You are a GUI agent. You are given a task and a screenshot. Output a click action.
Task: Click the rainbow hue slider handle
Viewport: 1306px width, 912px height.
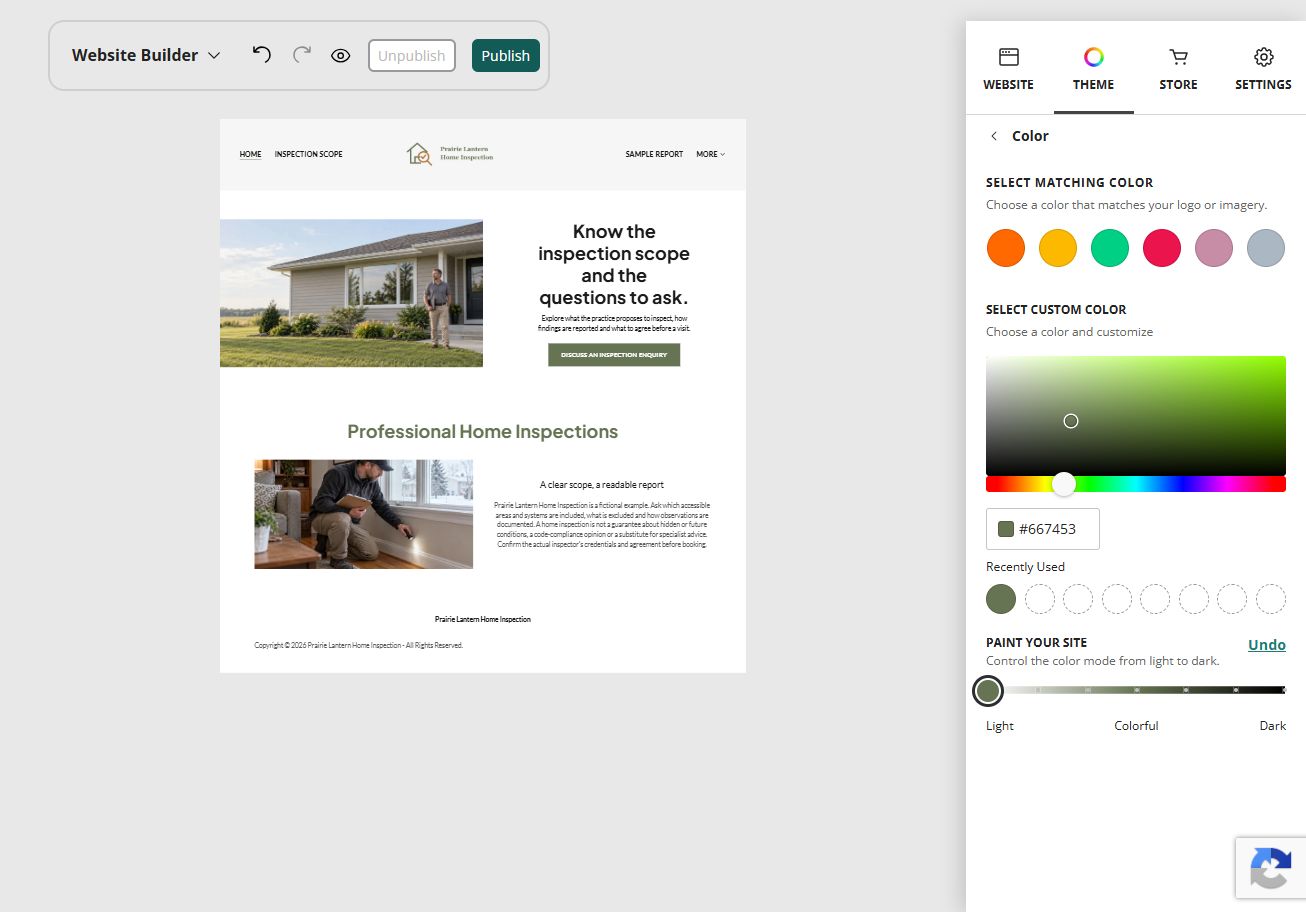[1064, 484]
